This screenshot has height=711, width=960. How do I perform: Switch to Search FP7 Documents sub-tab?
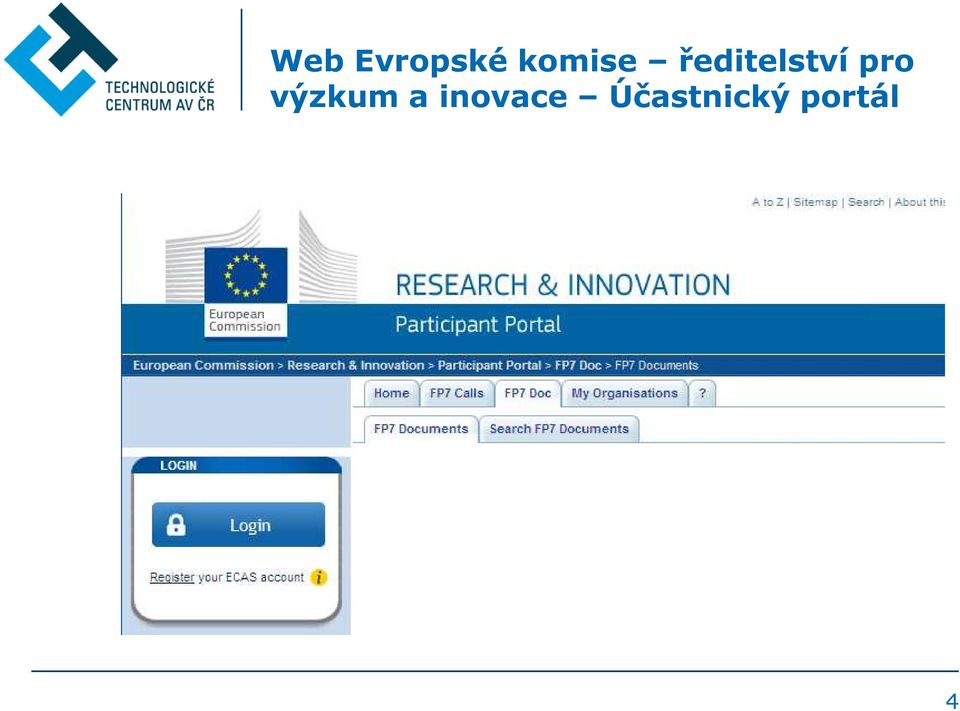559,429
